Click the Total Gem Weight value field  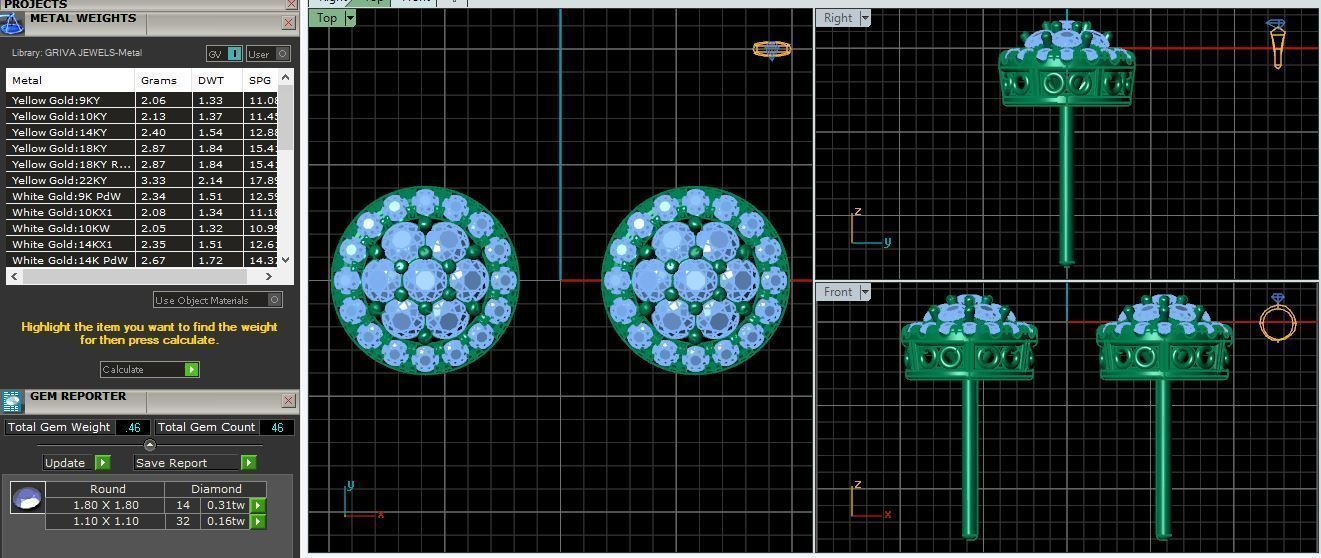click(133, 427)
